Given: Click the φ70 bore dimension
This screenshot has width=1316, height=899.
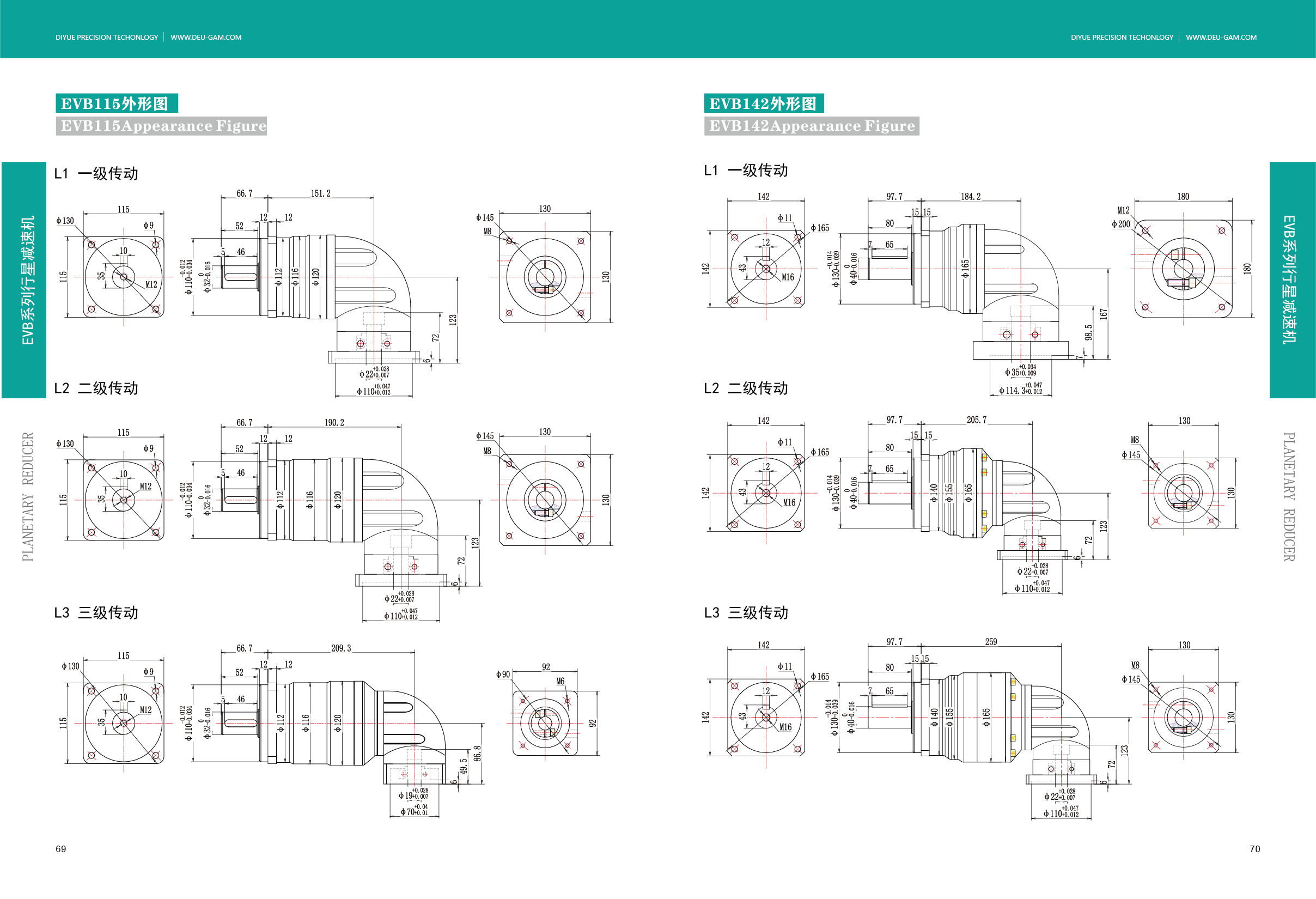Looking at the screenshot, I should [414, 810].
